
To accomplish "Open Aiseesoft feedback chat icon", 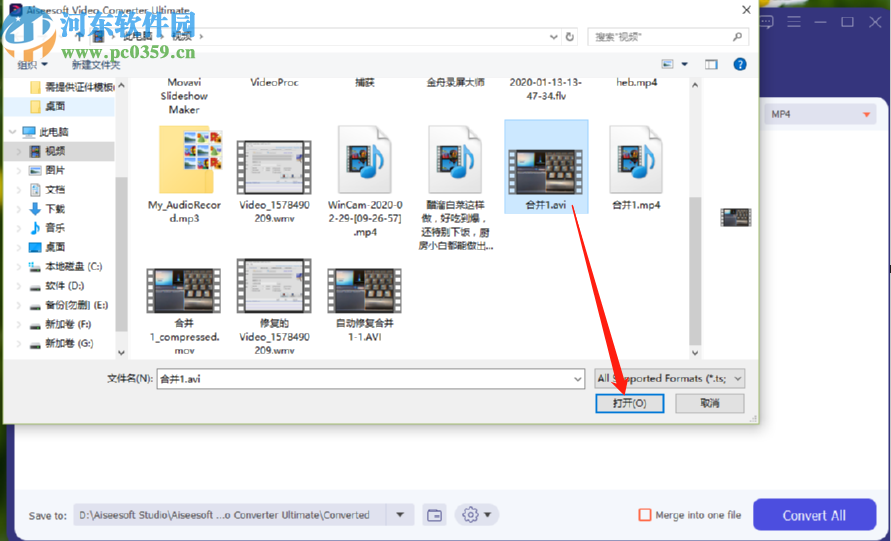I will [x=767, y=22].
